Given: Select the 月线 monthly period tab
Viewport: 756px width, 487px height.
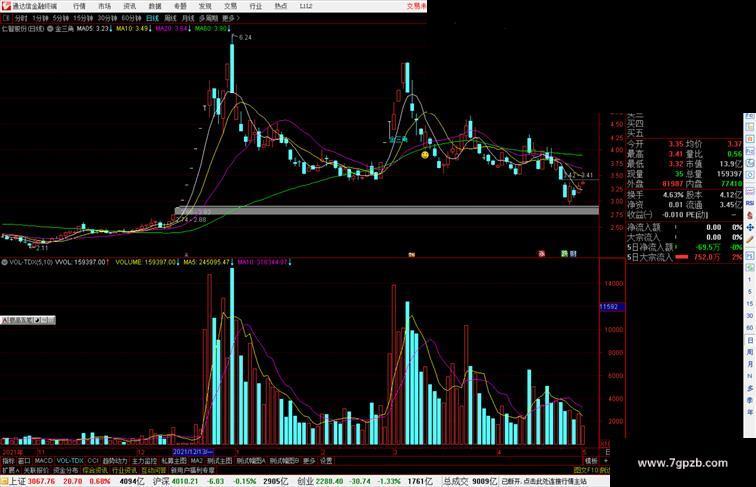Looking at the screenshot, I should 188,18.
